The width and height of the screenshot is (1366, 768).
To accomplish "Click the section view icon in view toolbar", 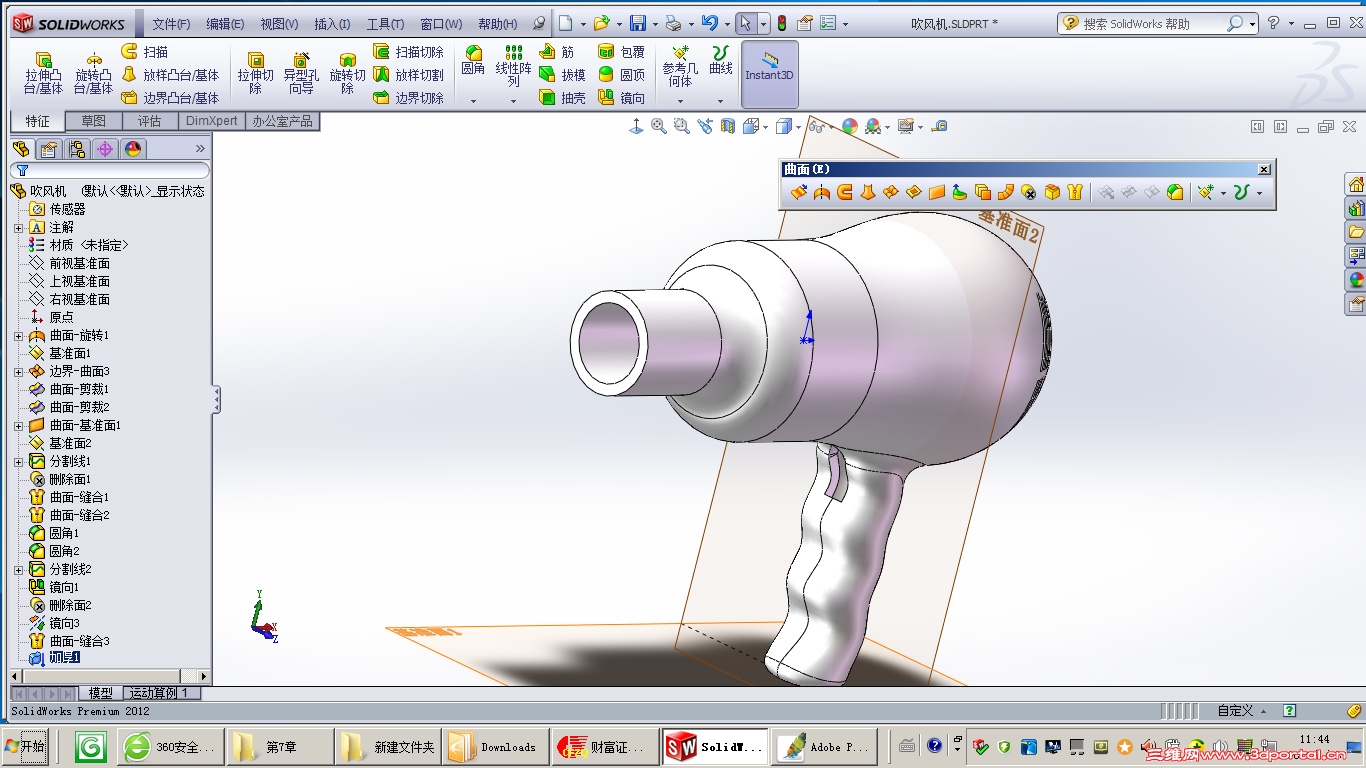I will tap(728, 126).
